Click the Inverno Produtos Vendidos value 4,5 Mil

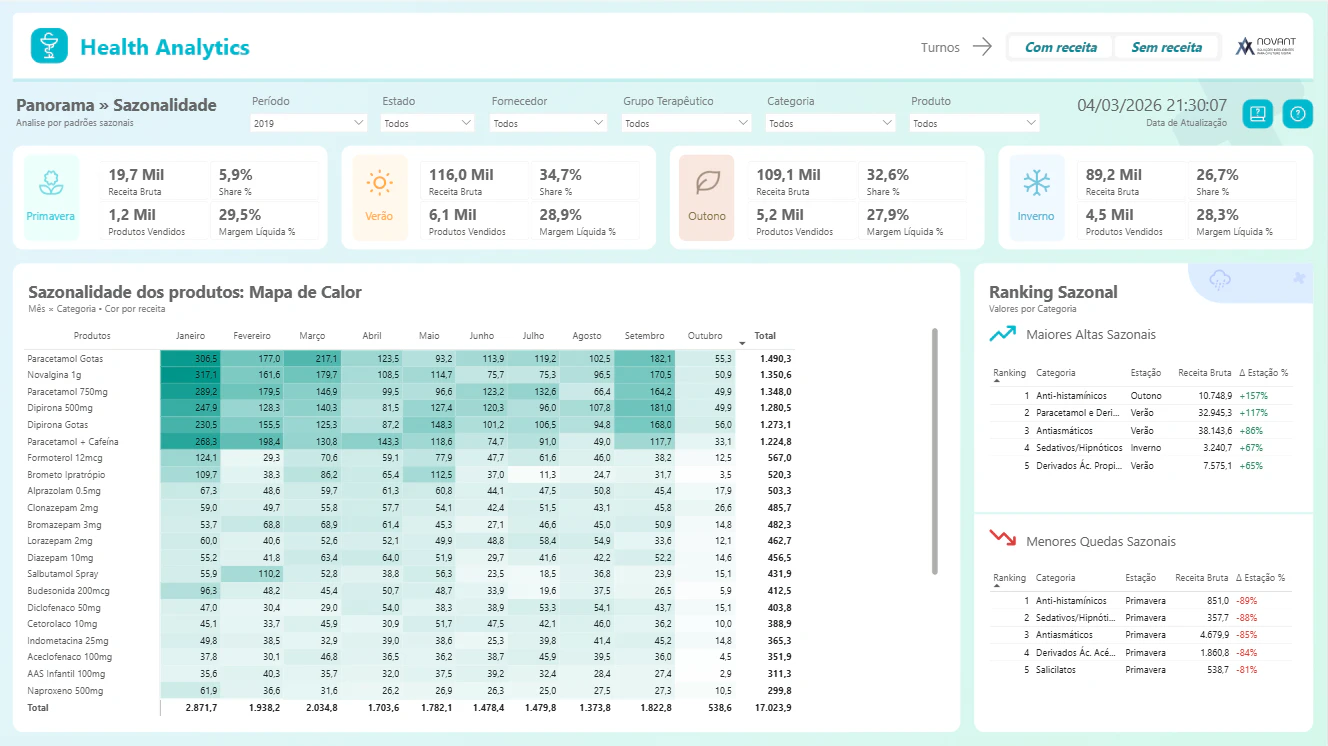pyautogui.click(x=1110, y=214)
